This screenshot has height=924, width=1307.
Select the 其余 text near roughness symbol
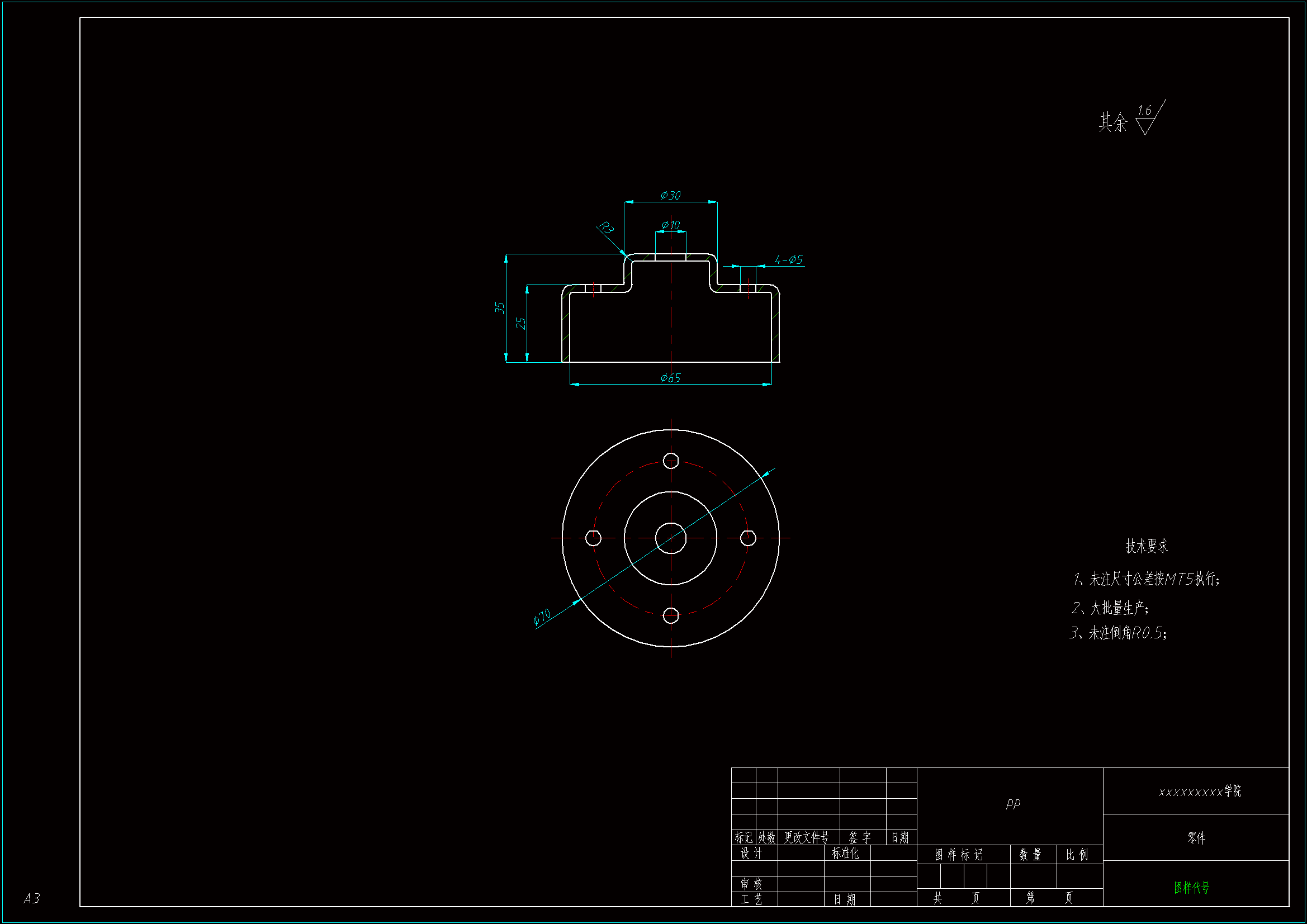pos(1112,122)
